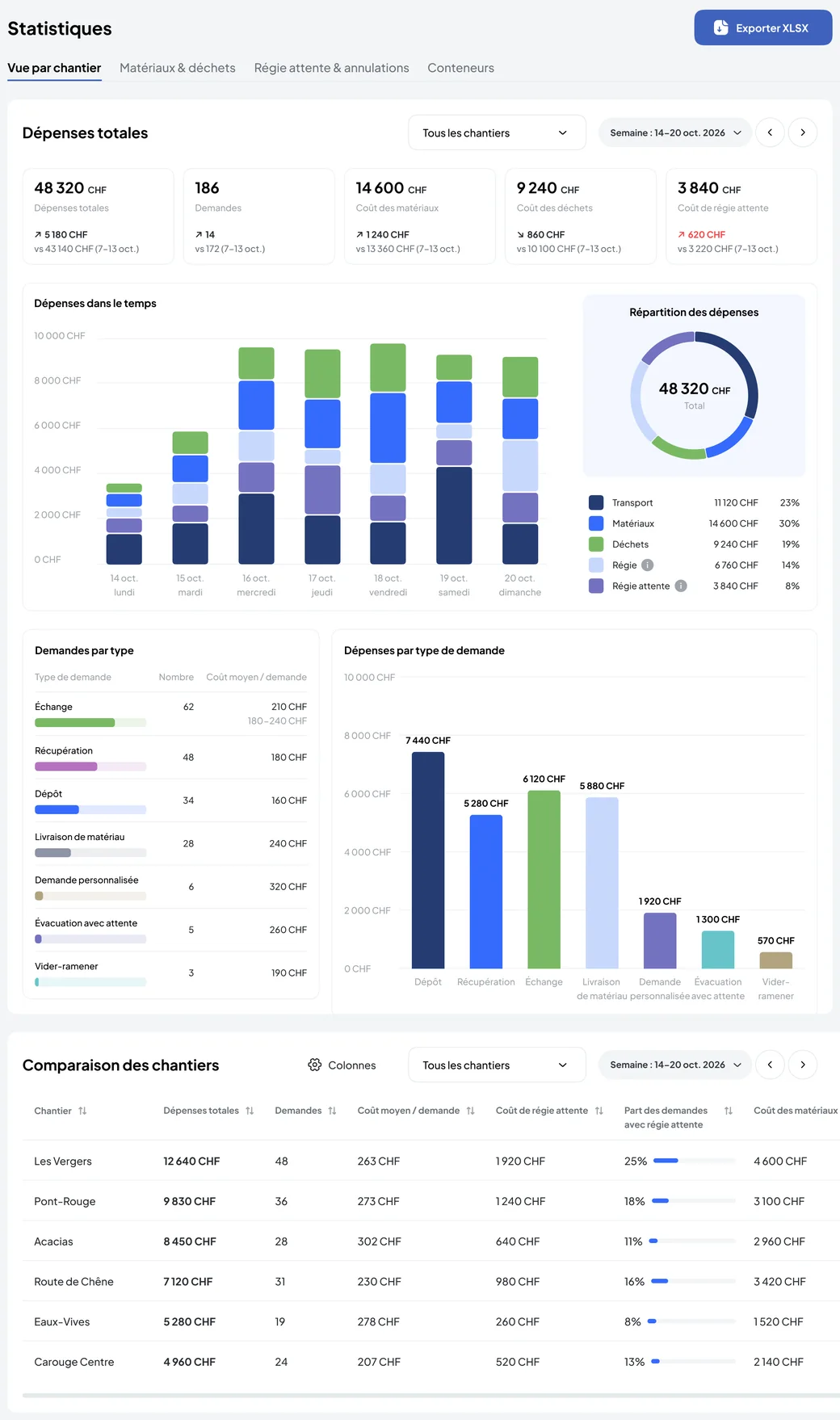The height and width of the screenshot is (1420, 840).
Task: Click info icon next to Régie attente legend
Action: (681, 586)
